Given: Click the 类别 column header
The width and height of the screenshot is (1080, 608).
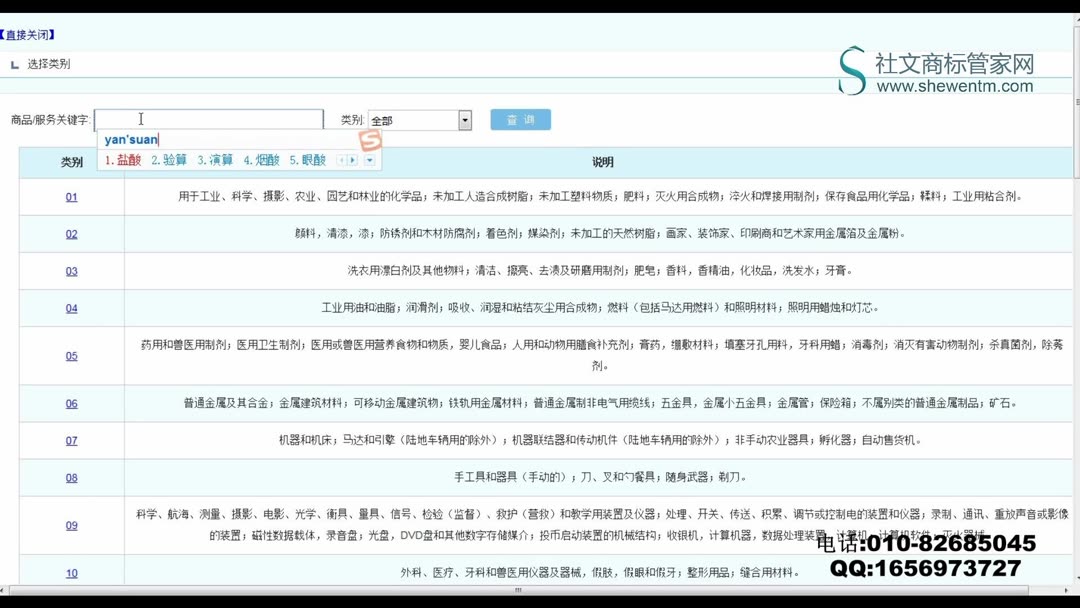Looking at the screenshot, I should (x=71, y=162).
